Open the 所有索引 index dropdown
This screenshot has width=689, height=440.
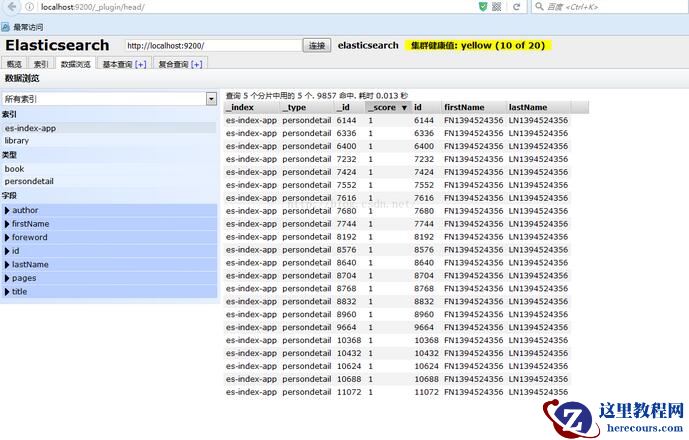[109, 99]
